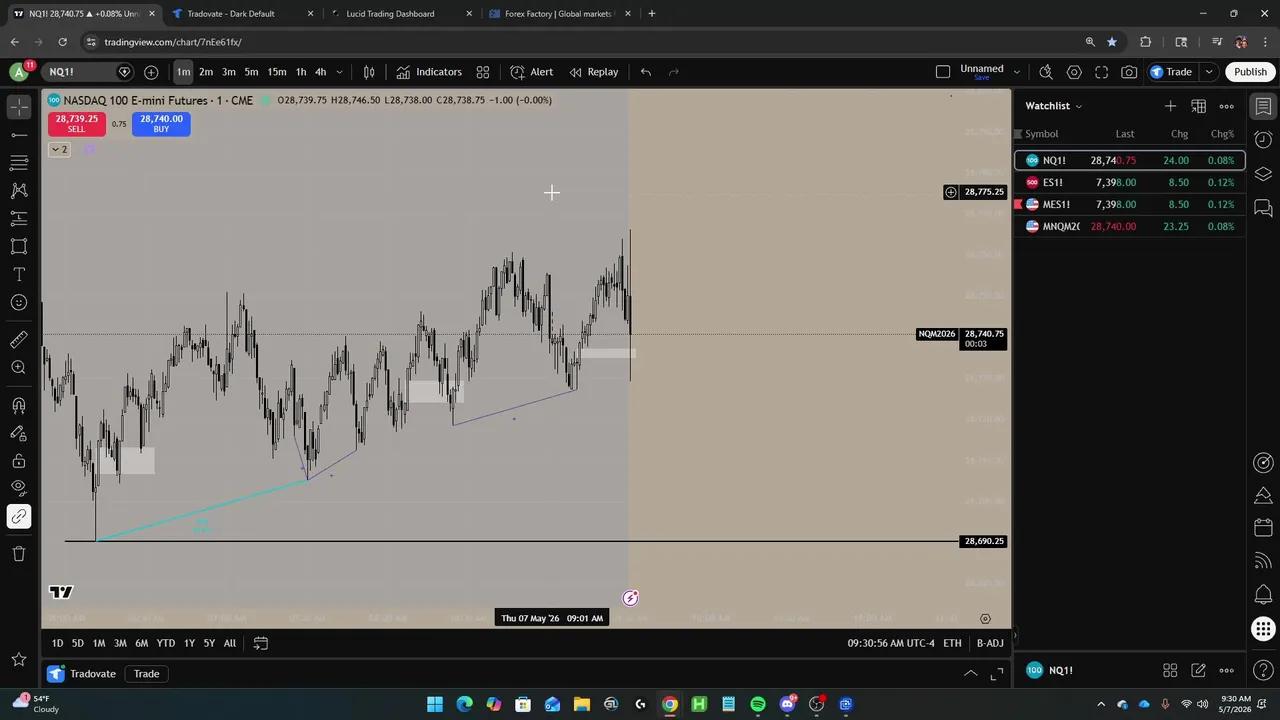Toggle stay in drawing mode
The width and height of the screenshot is (1280, 720).
[19, 433]
